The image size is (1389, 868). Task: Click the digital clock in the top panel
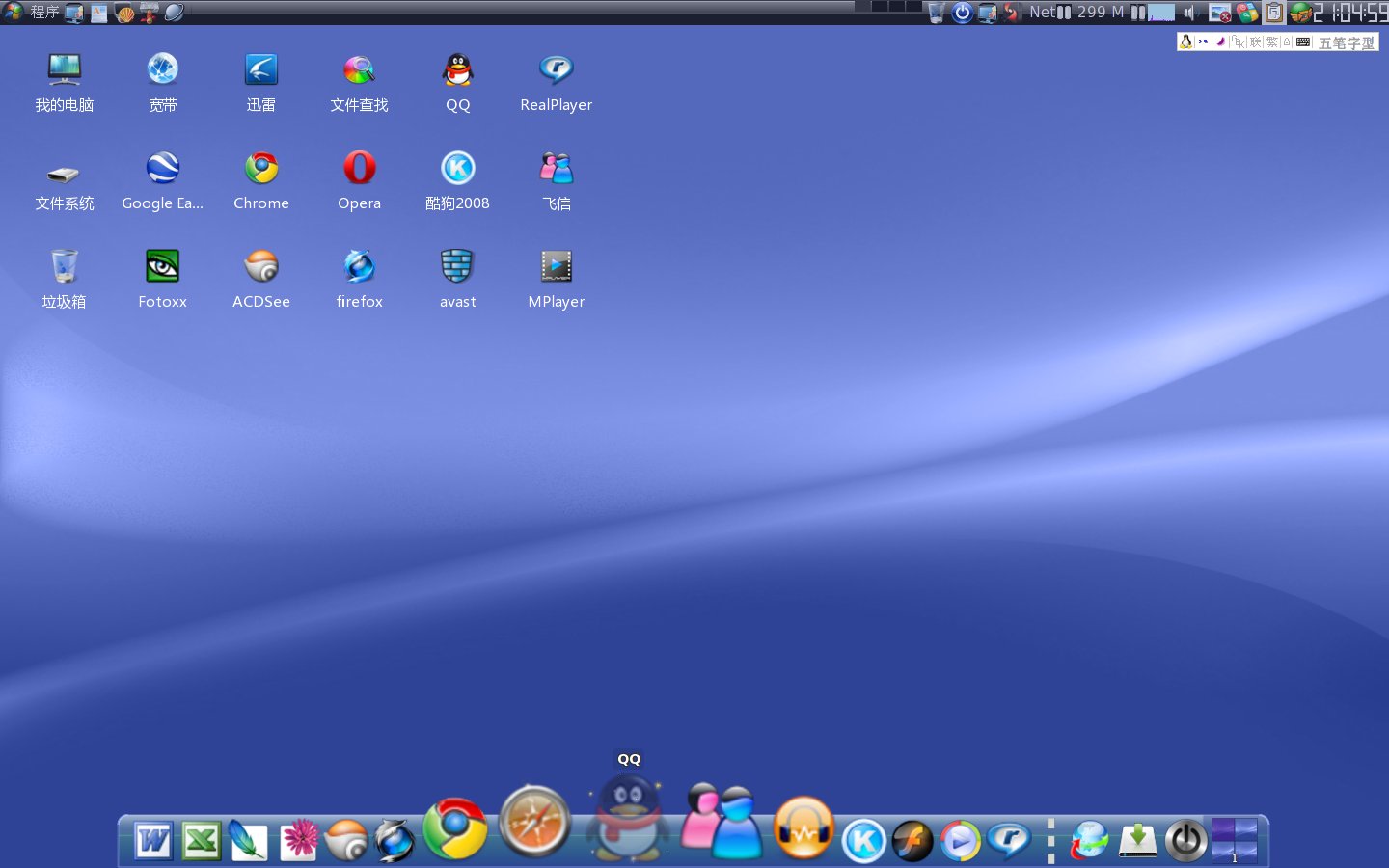click(1351, 13)
